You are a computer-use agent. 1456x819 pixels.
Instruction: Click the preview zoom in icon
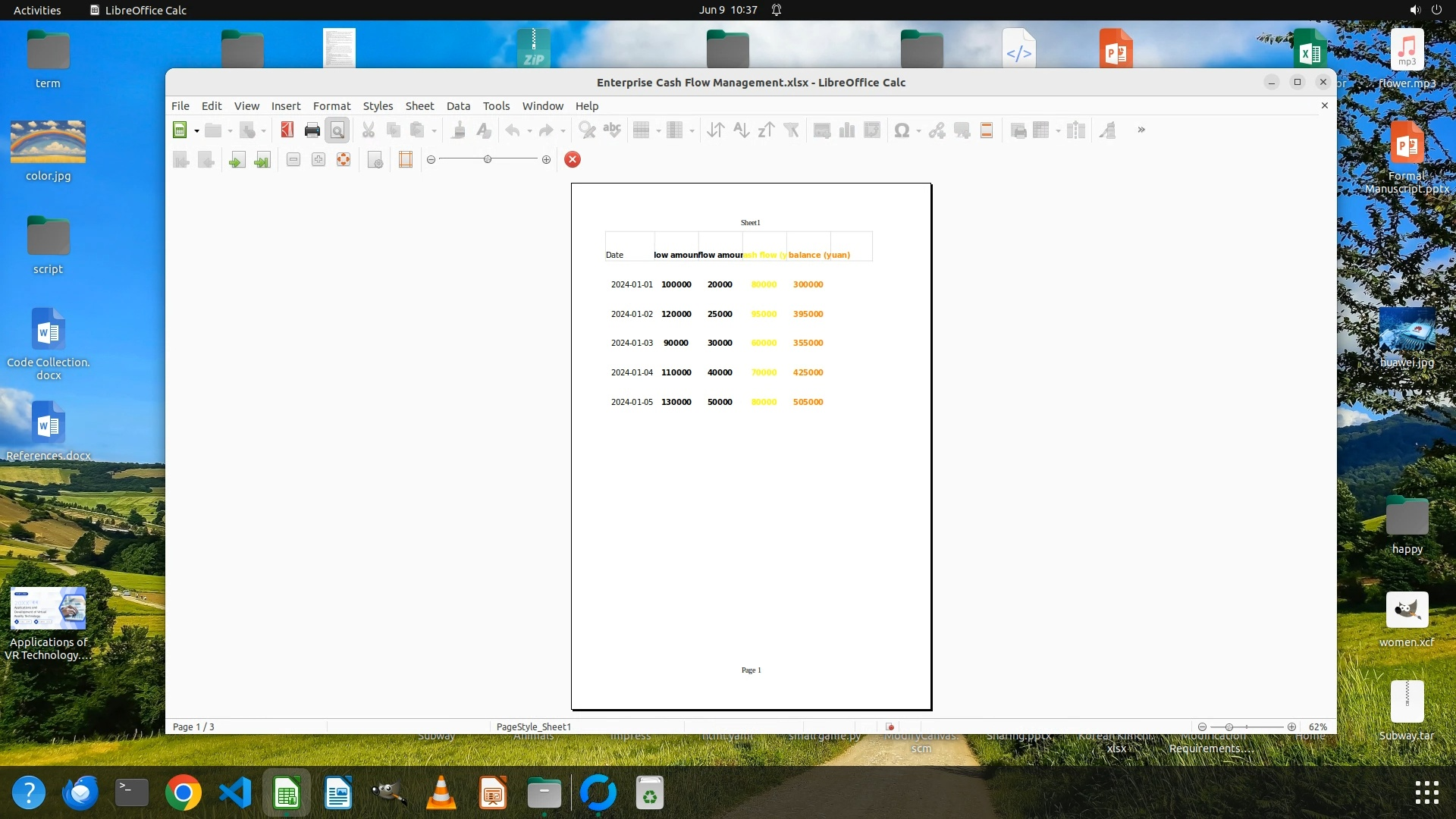pyautogui.click(x=318, y=160)
